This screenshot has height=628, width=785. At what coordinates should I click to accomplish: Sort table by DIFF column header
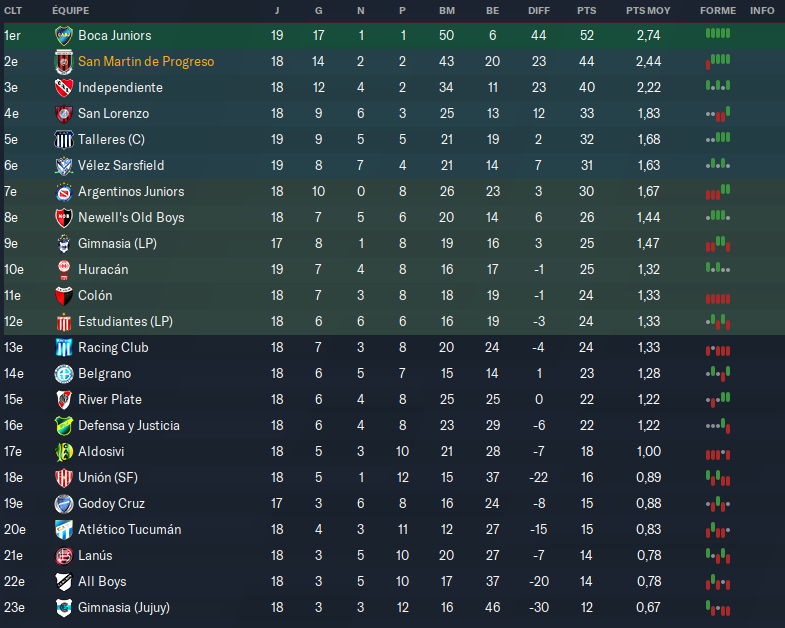(x=539, y=10)
